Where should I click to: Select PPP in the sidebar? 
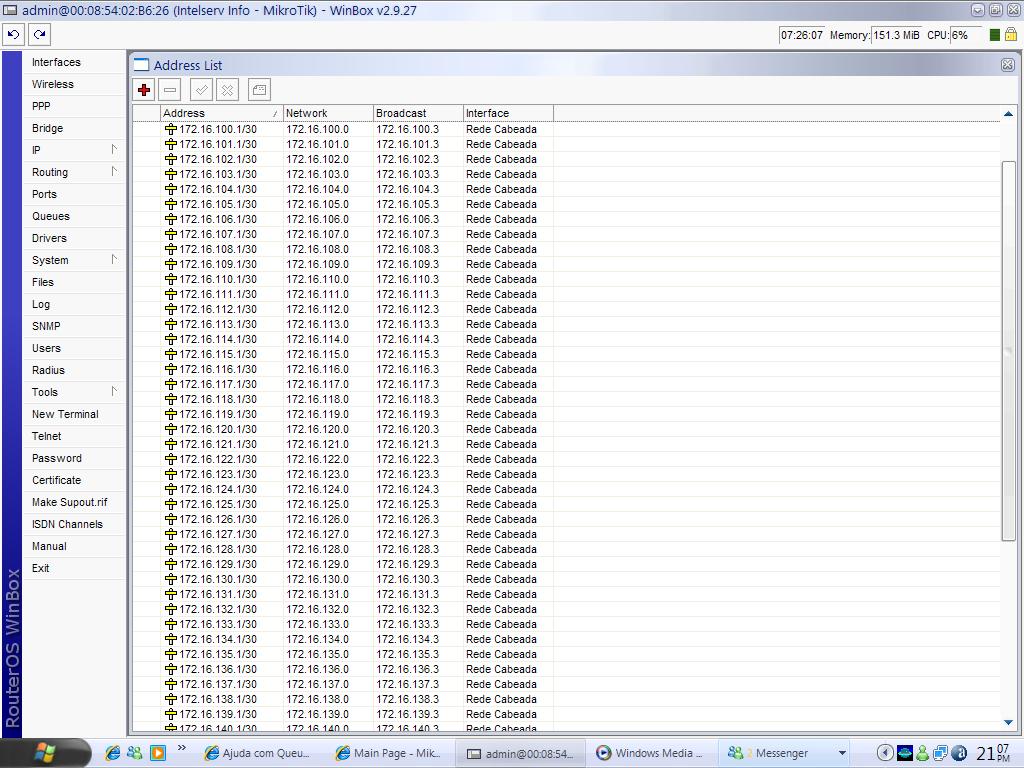click(74, 106)
